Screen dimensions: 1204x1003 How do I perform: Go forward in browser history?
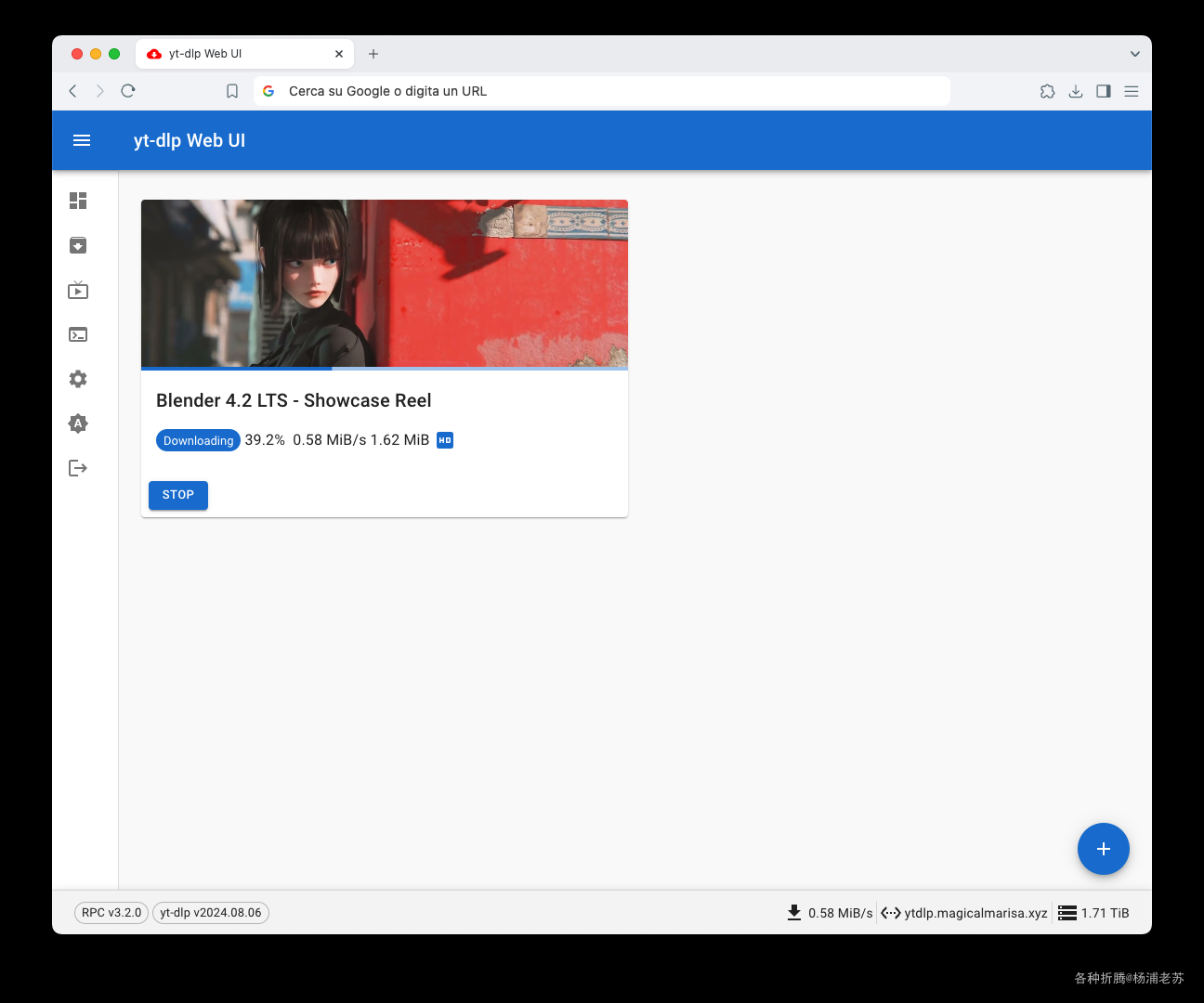click(100, 91)
